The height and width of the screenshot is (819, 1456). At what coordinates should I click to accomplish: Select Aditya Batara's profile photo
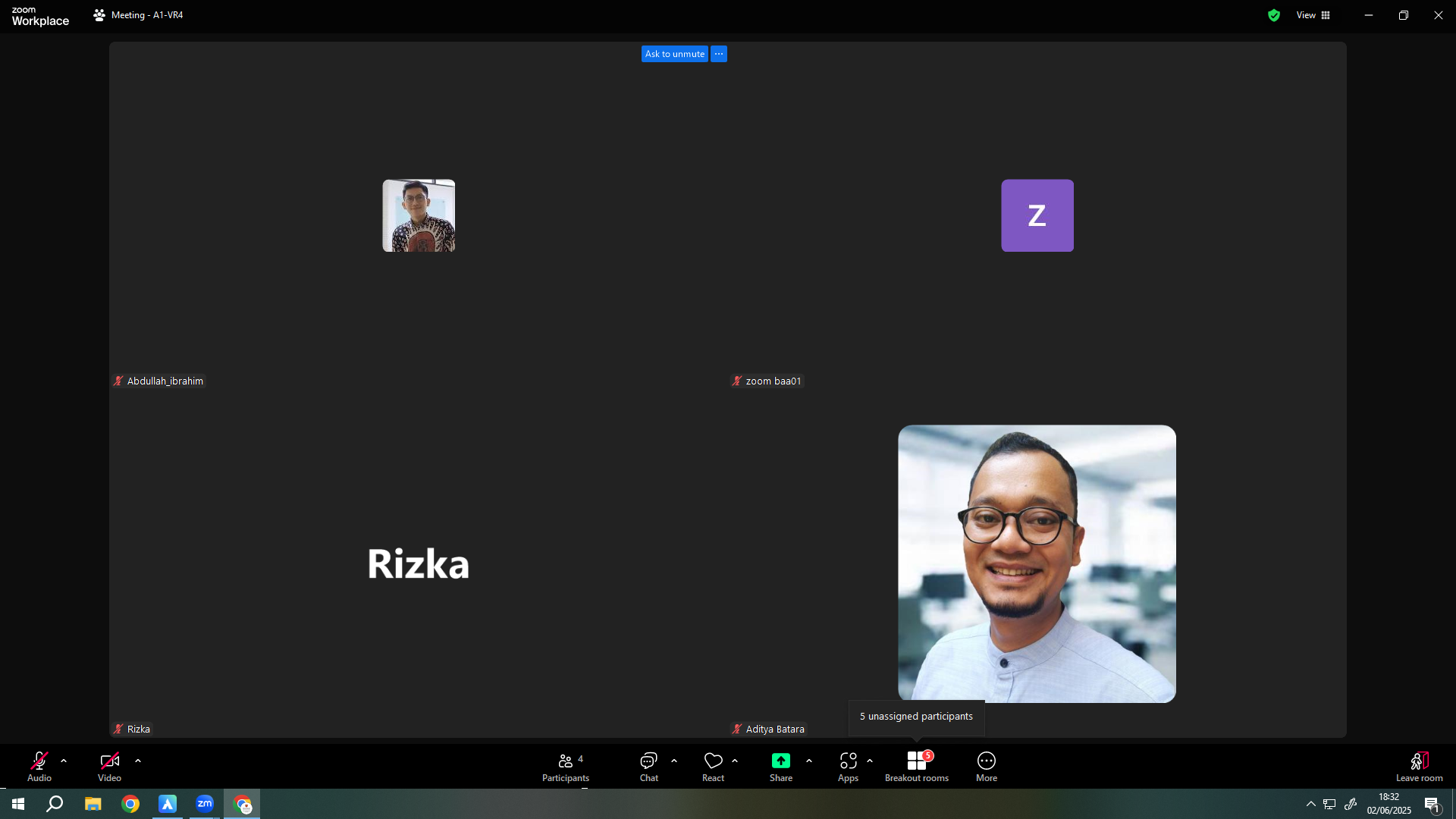click(x=1037, y=563)
